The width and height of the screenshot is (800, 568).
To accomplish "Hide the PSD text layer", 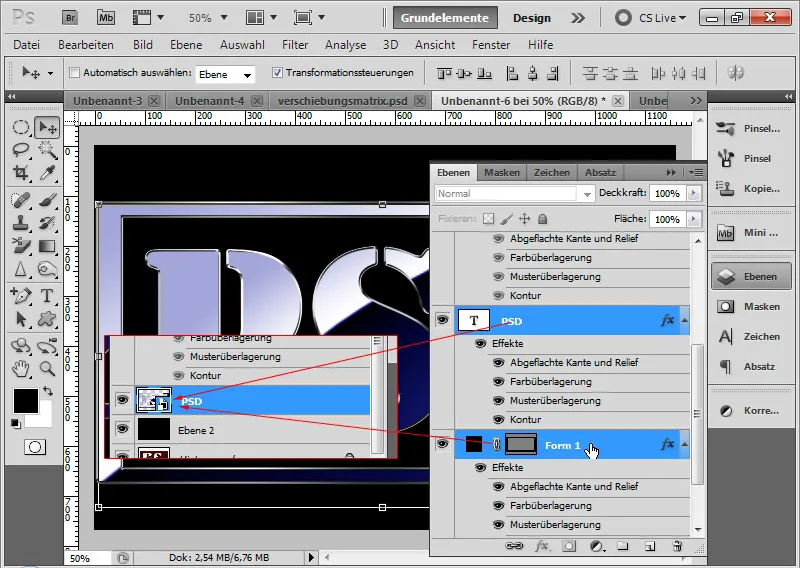I will 442,320.
